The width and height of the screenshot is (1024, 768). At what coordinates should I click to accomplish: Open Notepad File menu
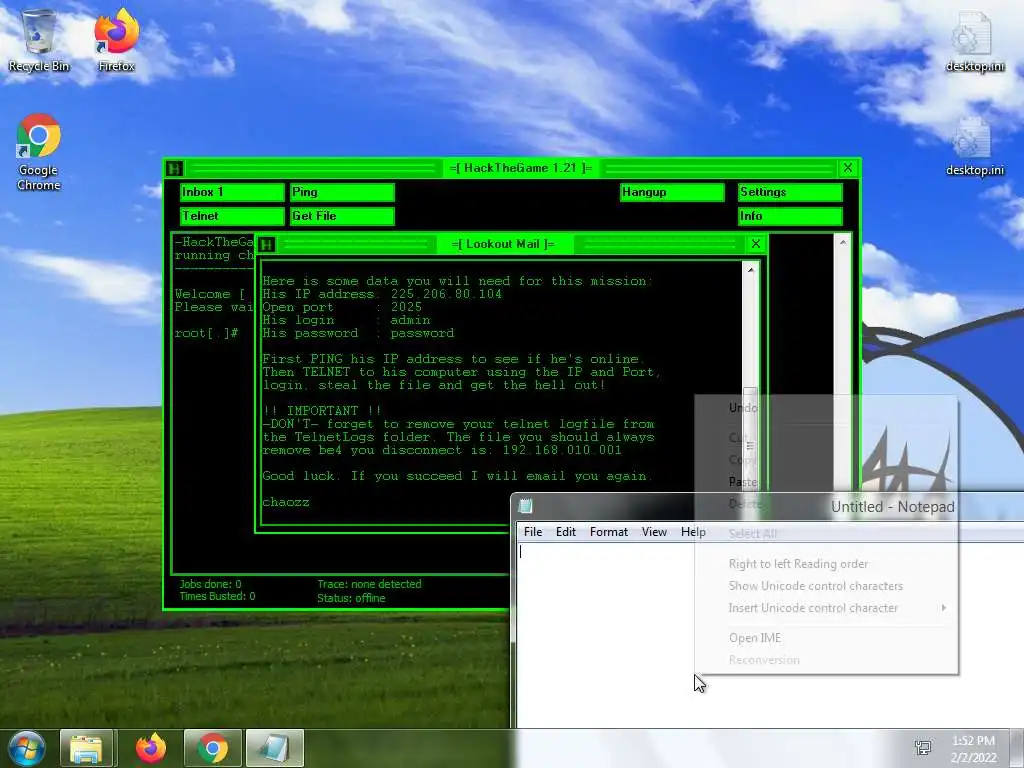coord(533,532)
